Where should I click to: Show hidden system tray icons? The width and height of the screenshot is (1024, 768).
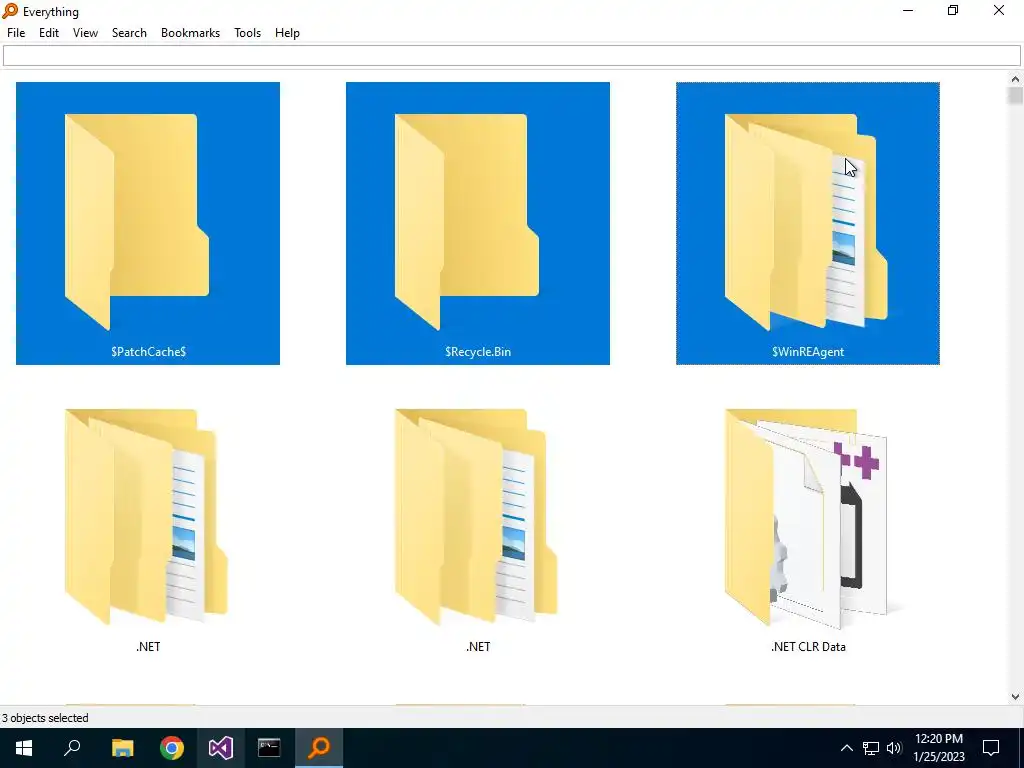846,748
